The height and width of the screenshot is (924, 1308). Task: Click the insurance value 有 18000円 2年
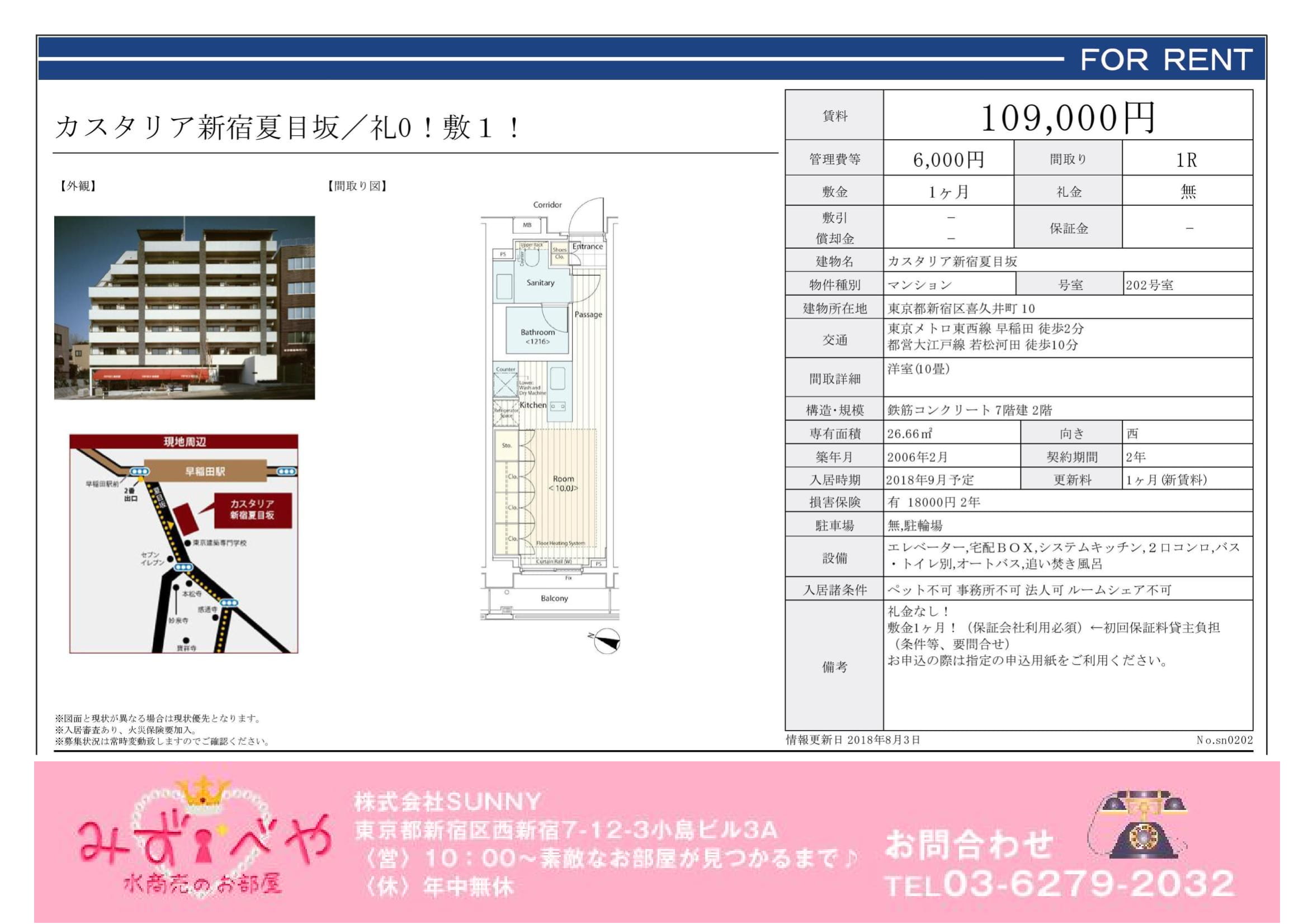[934, 502]
